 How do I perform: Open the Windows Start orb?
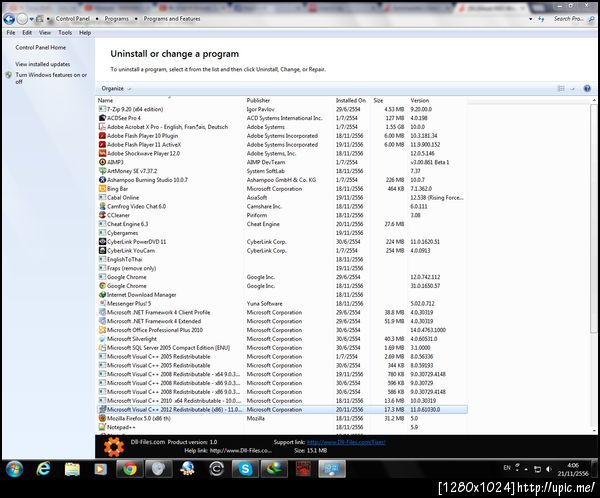tap(14, 469)
